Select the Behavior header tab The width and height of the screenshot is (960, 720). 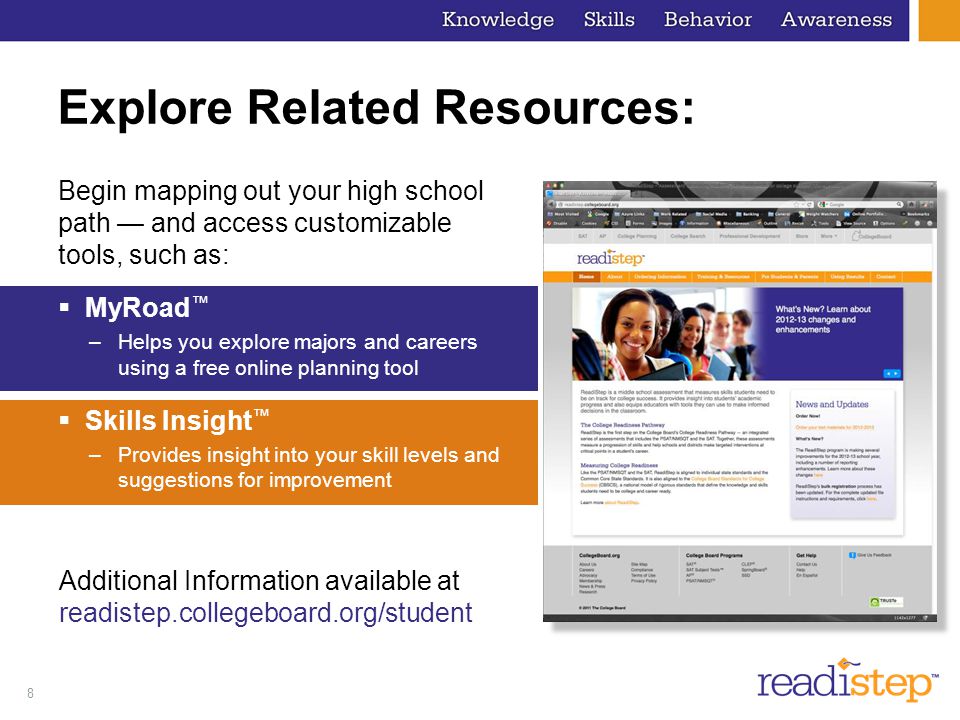(x=708, y=20)
